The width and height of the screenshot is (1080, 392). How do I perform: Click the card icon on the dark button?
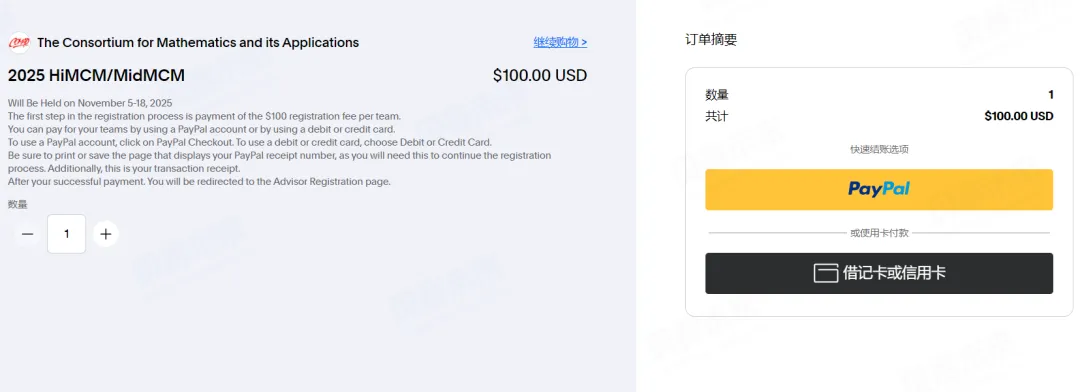point(825,274)
